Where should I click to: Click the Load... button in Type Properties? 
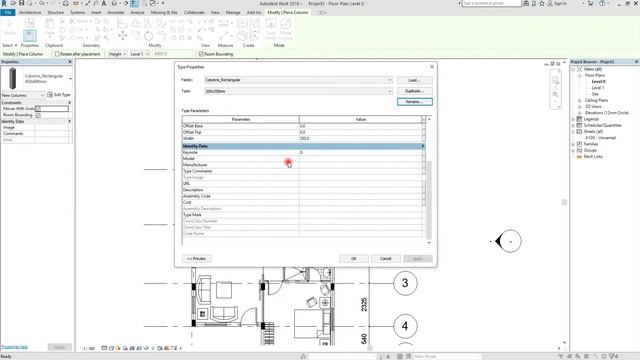click(414, 80)
